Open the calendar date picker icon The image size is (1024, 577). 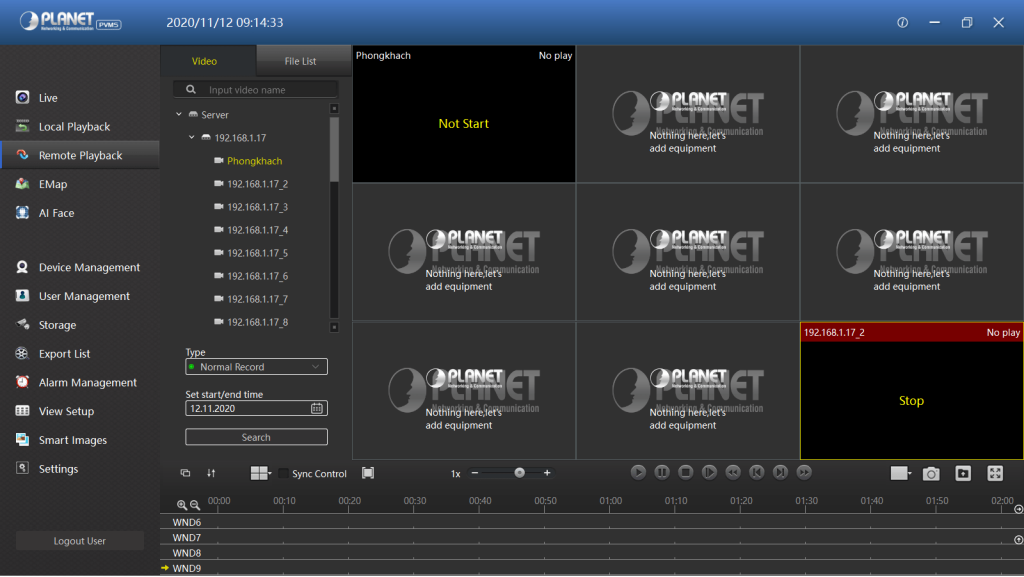(317, 409)
